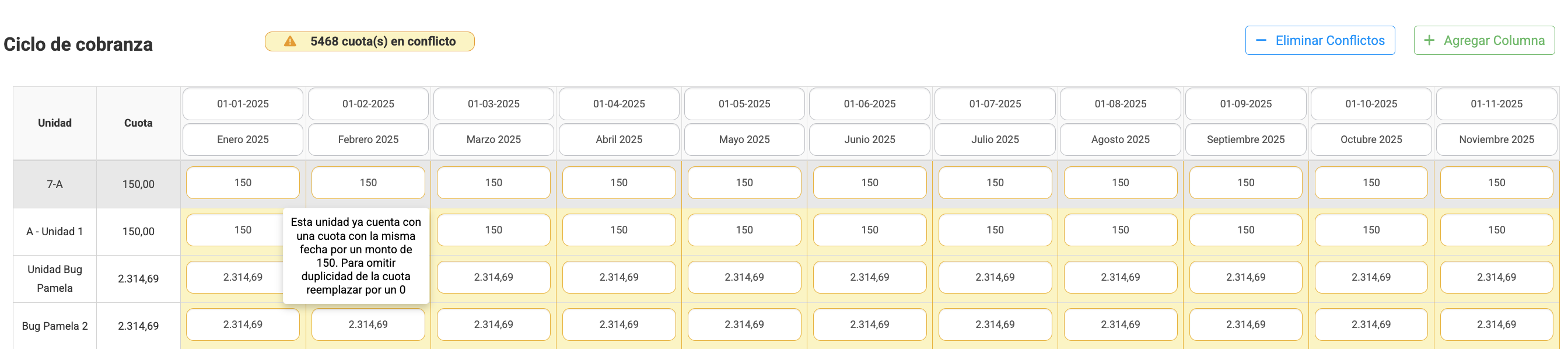
Task: Edit the Noviembre 2025 name field
Action: point(1497,139)
